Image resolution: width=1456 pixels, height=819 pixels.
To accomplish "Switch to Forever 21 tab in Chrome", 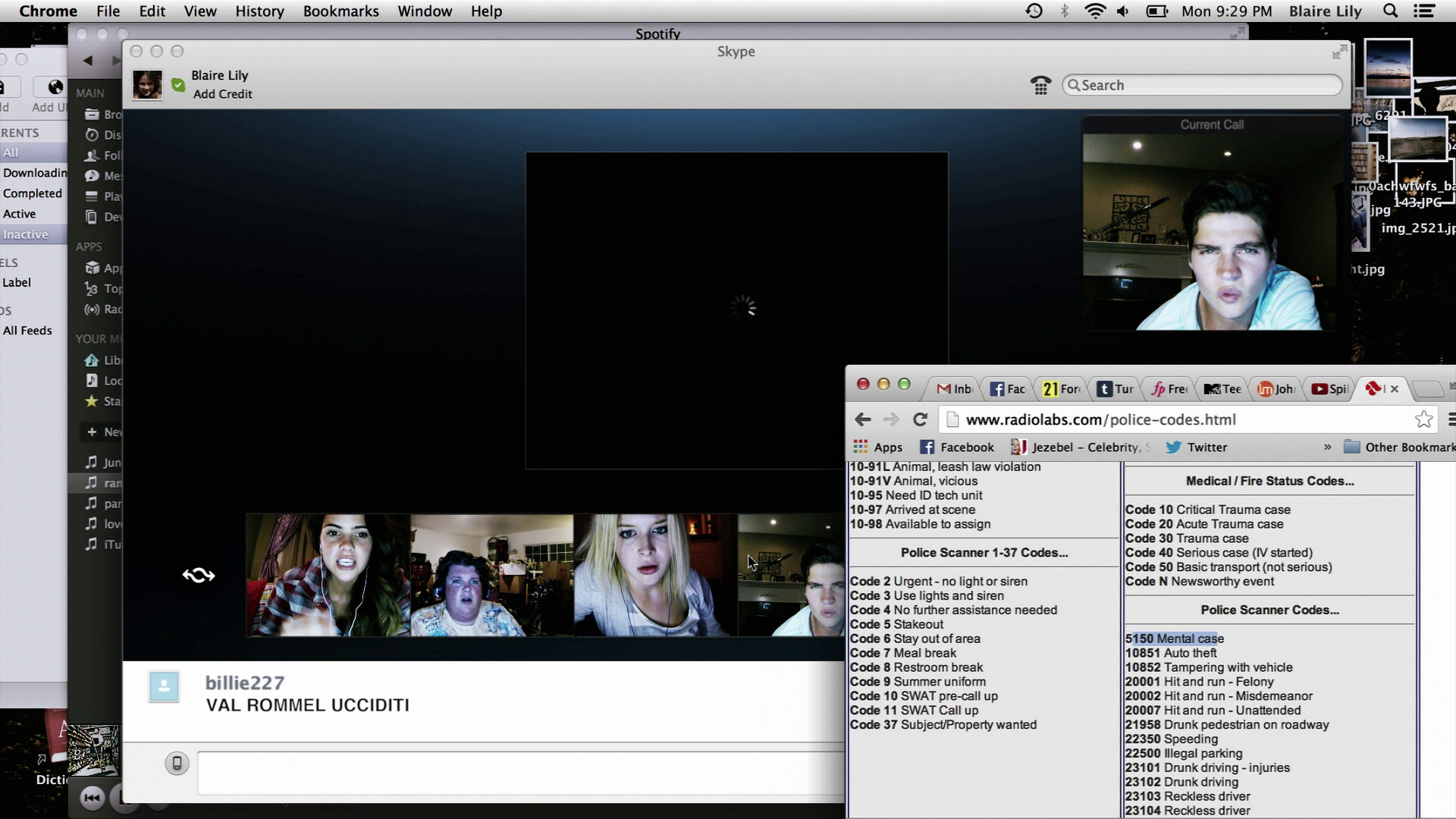I will [1061, 389].
